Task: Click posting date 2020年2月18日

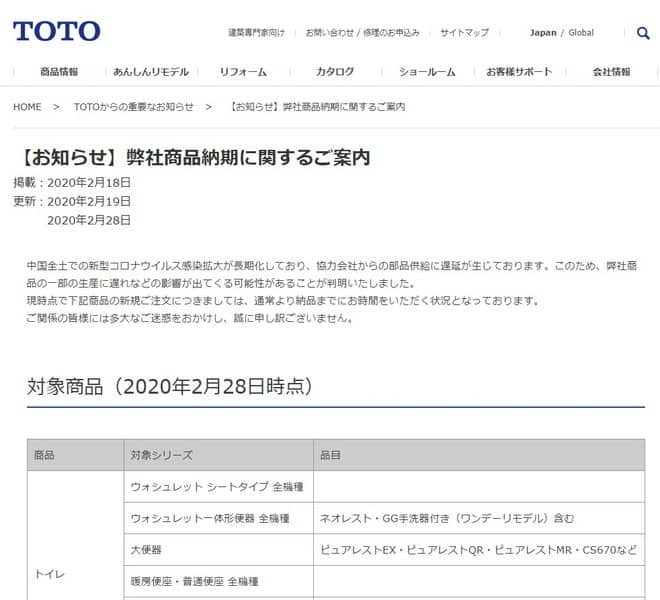Action: pos(89,183)
